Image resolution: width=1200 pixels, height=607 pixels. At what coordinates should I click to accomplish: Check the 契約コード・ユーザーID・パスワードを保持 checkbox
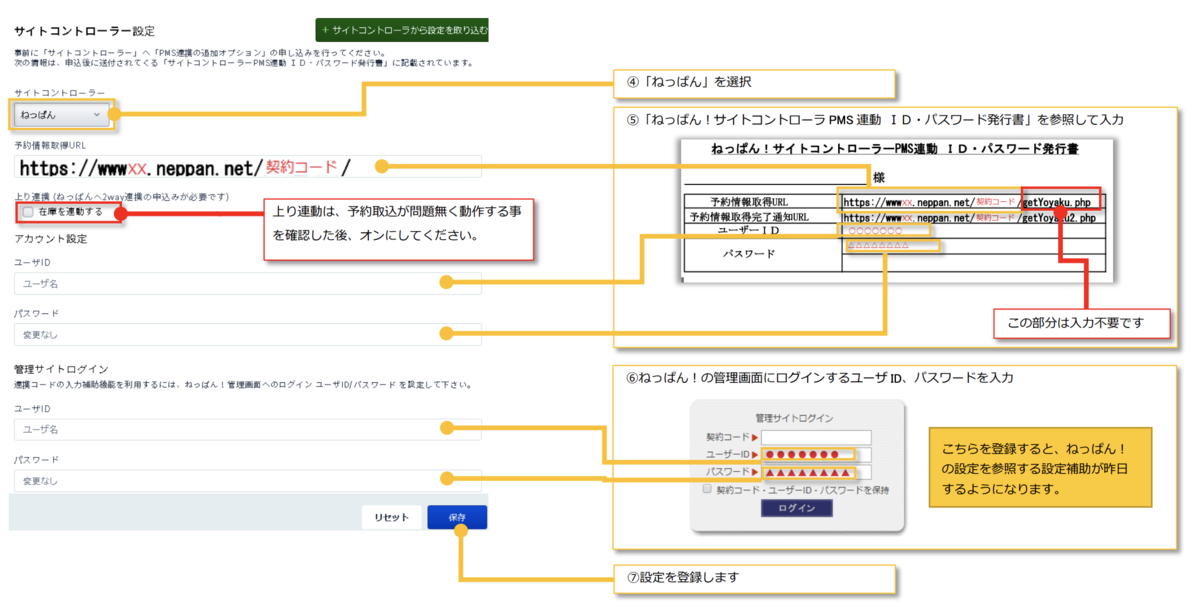click(708, 490)
